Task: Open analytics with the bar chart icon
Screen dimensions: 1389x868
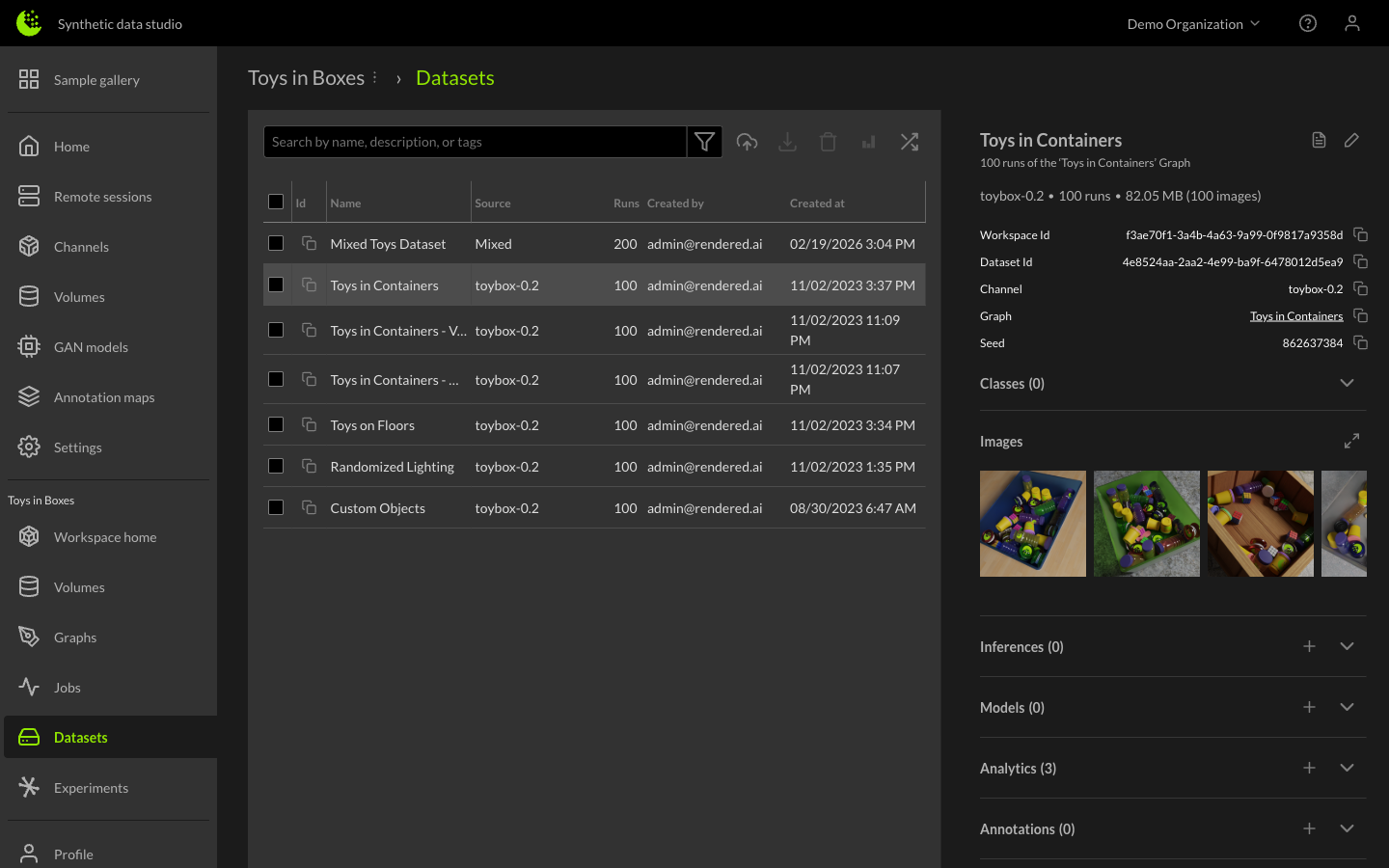Action: (x=868, y=141)
